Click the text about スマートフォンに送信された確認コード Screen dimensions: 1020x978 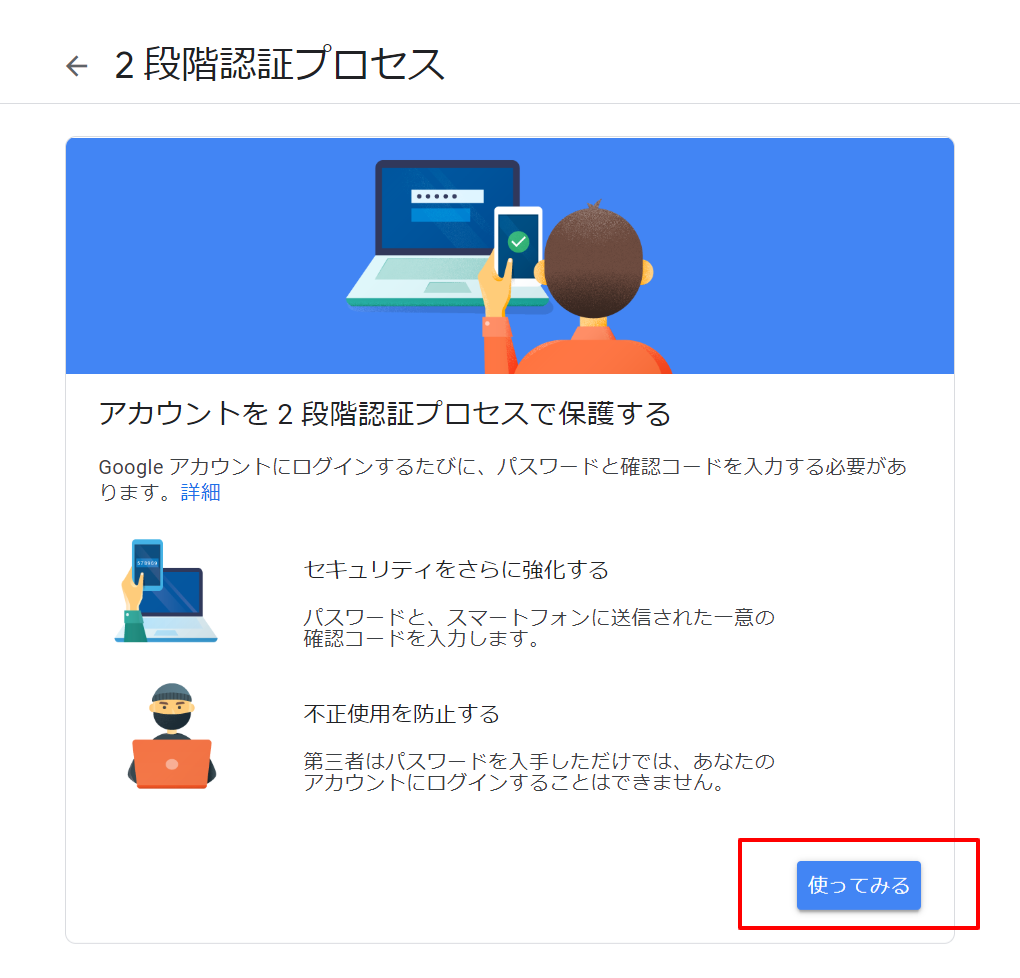(539, 627)
